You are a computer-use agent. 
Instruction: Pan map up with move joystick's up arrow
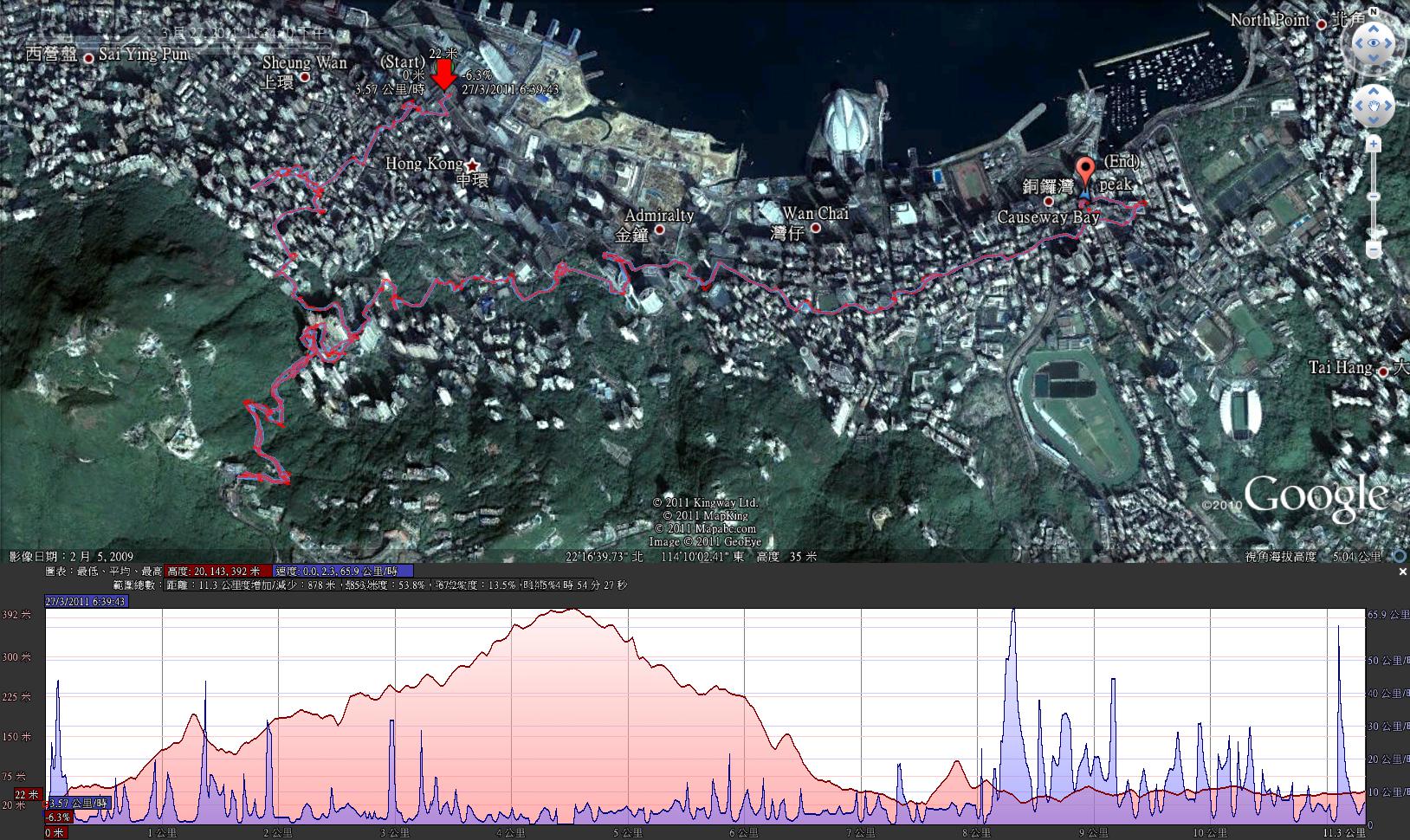(1373, 89)
